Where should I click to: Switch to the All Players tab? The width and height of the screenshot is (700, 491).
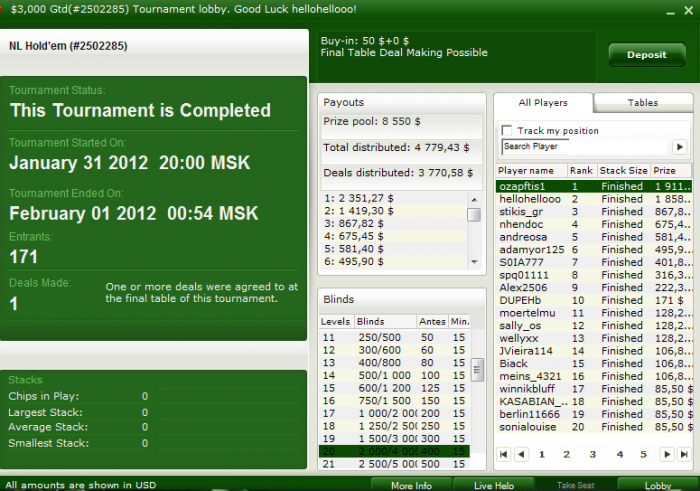(543, 103)
